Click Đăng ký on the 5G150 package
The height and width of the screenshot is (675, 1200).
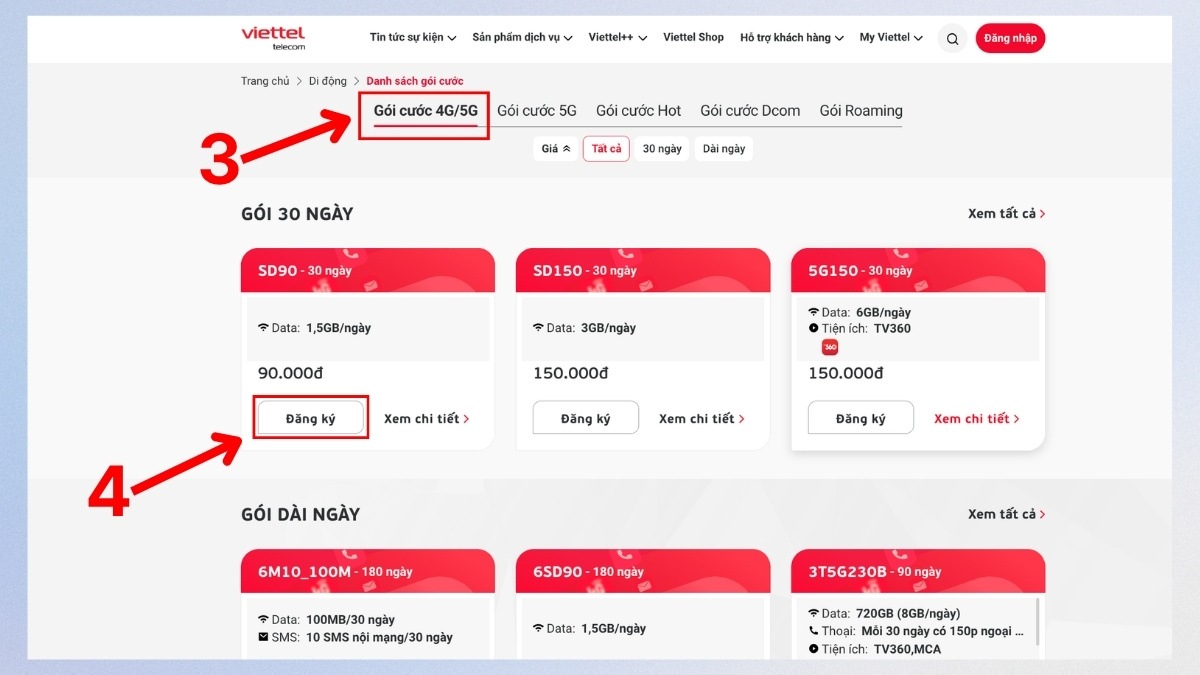click(861, 418)
